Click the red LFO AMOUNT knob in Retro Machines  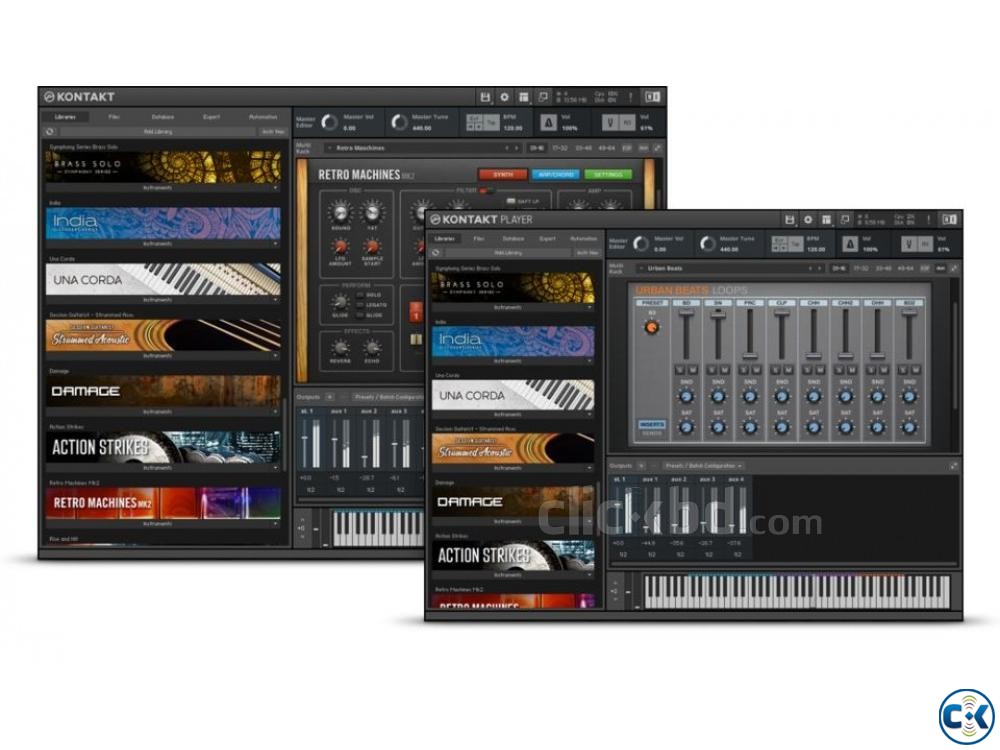(x=340, y=246)
